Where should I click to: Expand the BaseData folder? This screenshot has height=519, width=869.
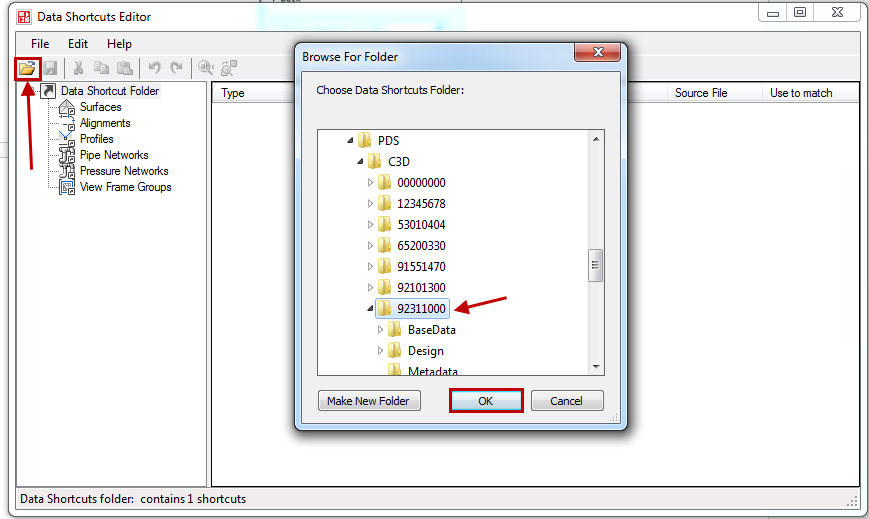point(381,329)
